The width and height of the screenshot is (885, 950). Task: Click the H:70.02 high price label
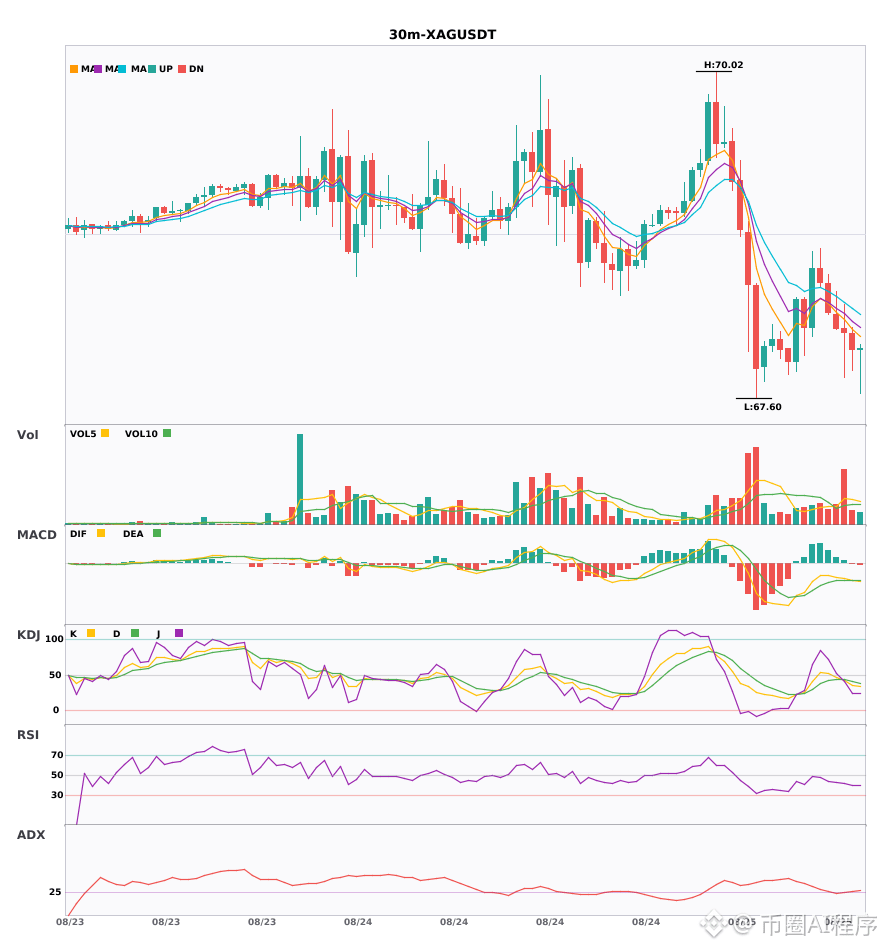723,65
